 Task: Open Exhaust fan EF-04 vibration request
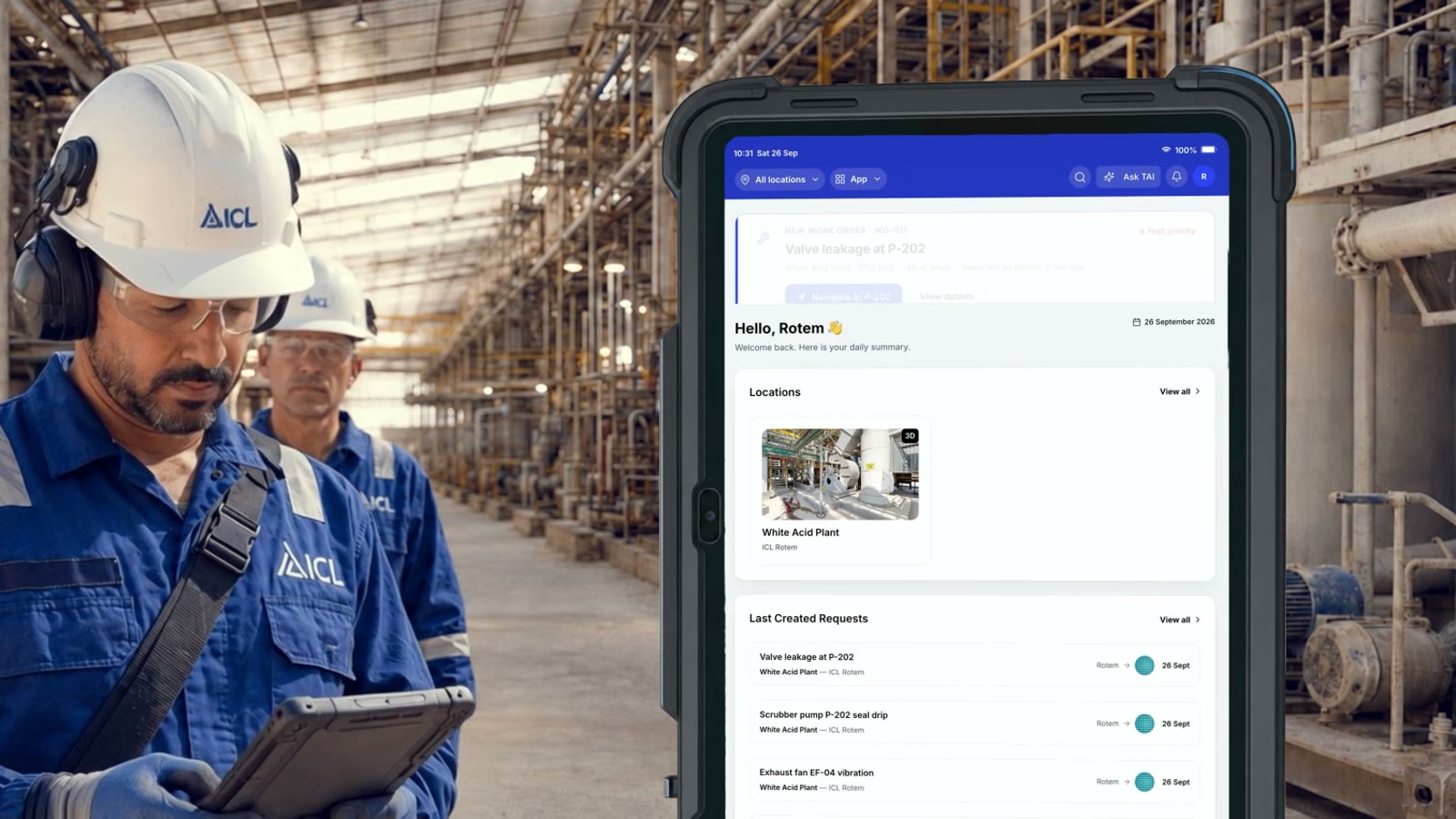(975, 781)
